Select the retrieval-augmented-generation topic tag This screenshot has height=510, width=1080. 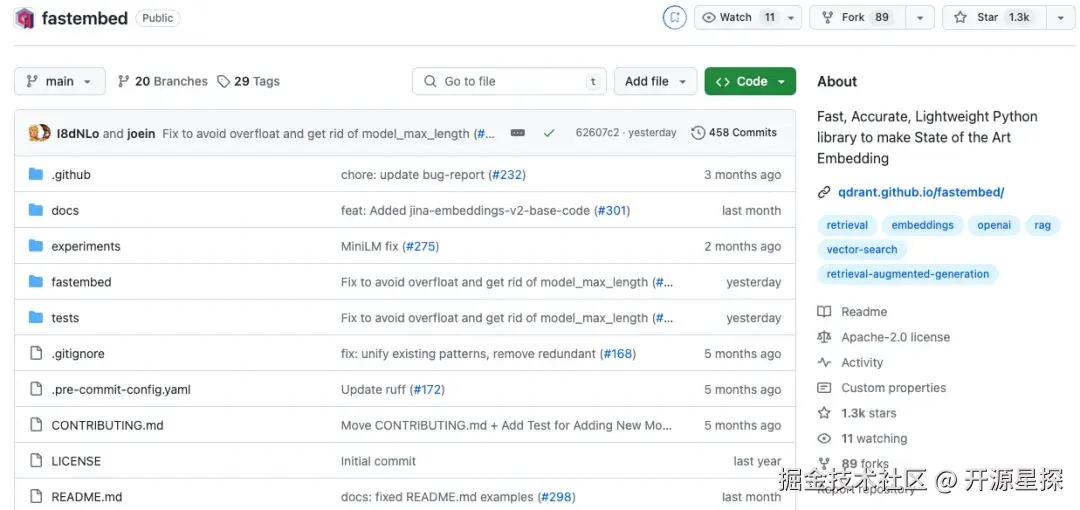coord(908,274)
